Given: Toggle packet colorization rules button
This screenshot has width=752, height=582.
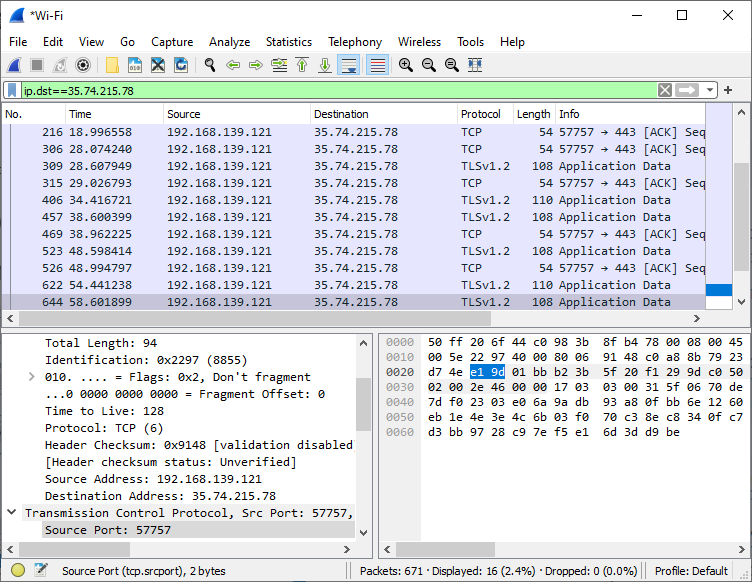Looking at the screenshot, I should tap(378, 65).
